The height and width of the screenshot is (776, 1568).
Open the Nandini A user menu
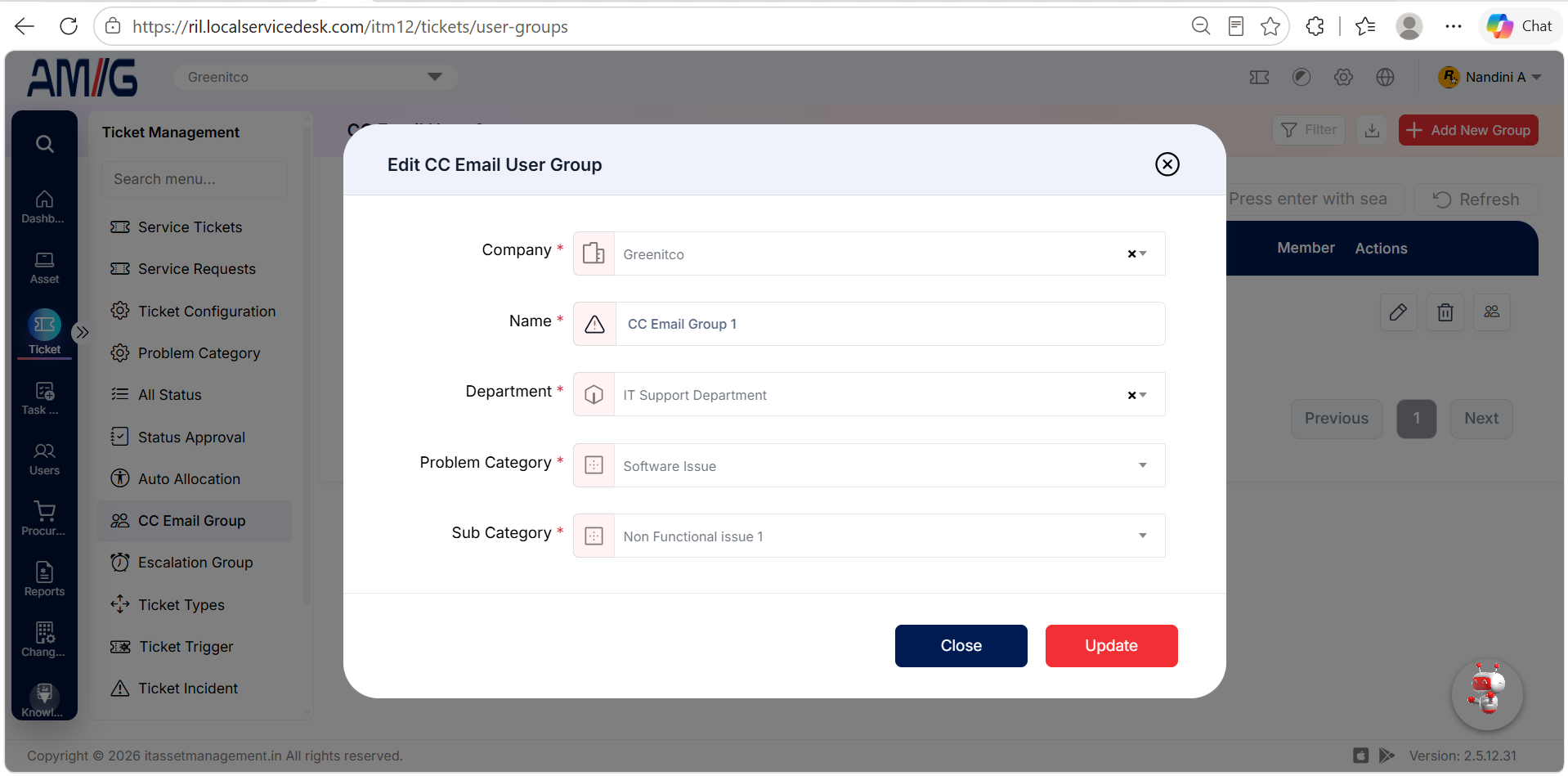[x=1490, y=77]
